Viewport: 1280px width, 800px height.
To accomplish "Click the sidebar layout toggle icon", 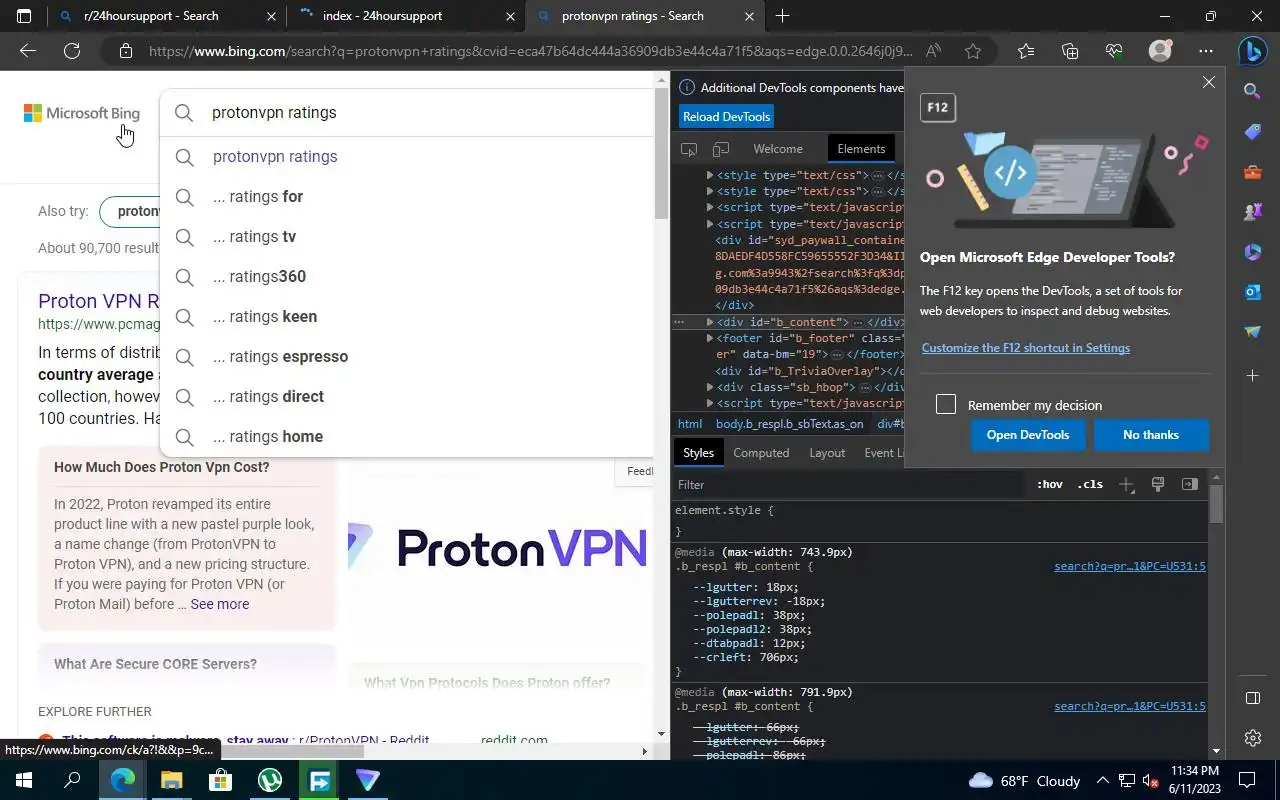I will (1253, 698).
